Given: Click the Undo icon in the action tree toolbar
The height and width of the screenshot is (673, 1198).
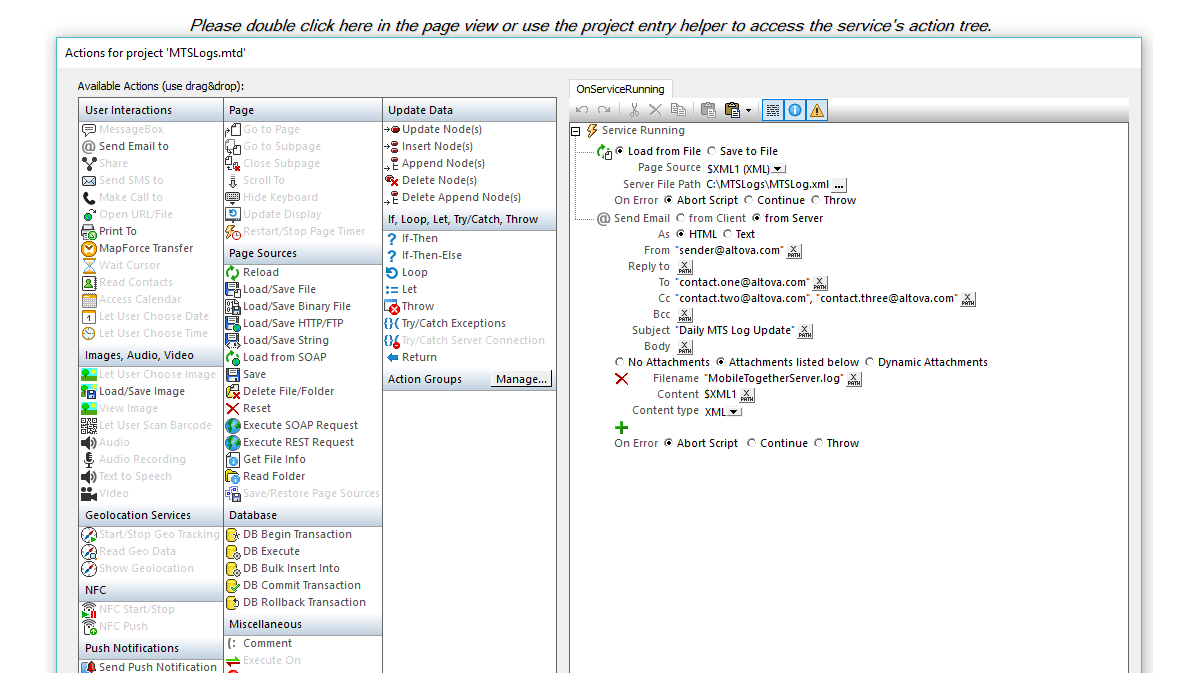Looking at the screenshot, I should pyautogui.click(x=582, y=110).
